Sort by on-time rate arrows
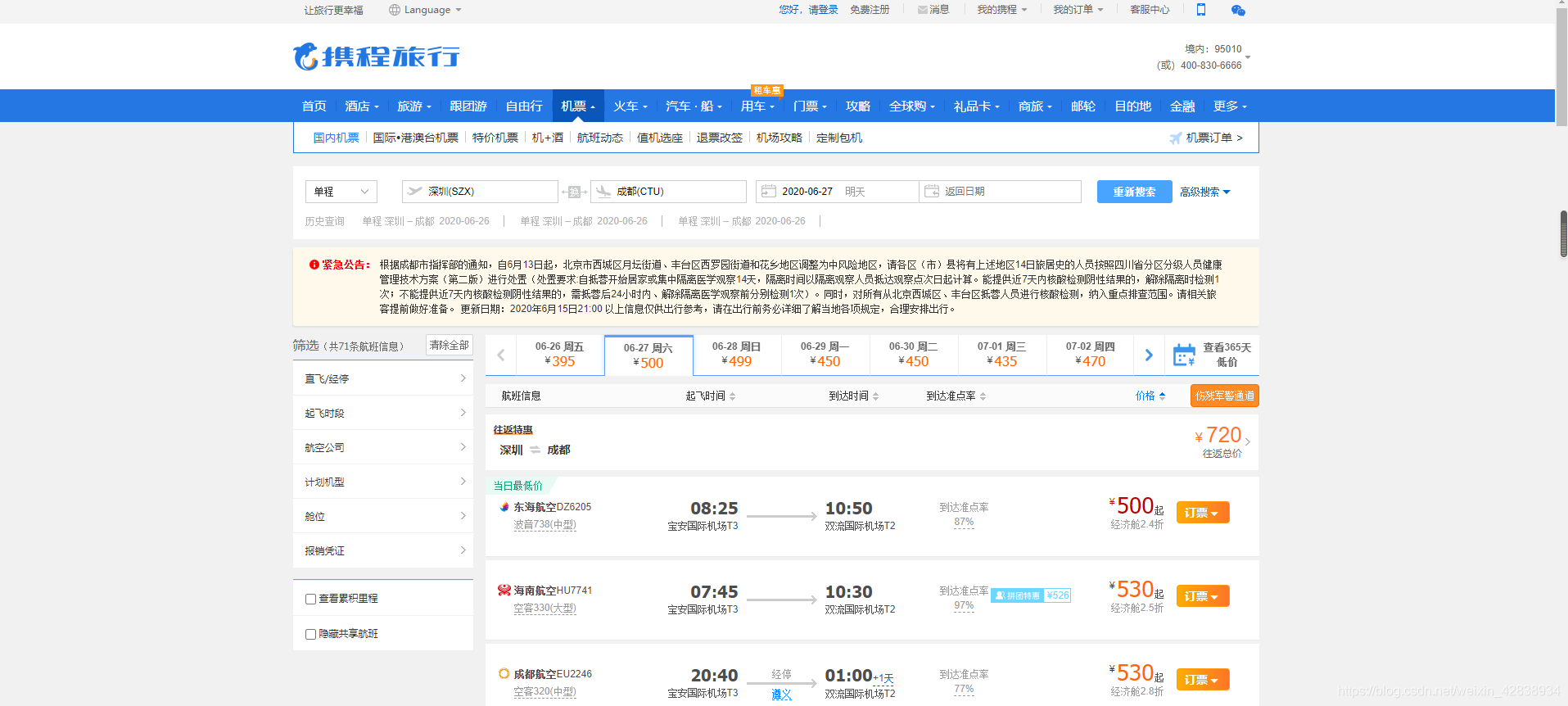 click(983, 396)
